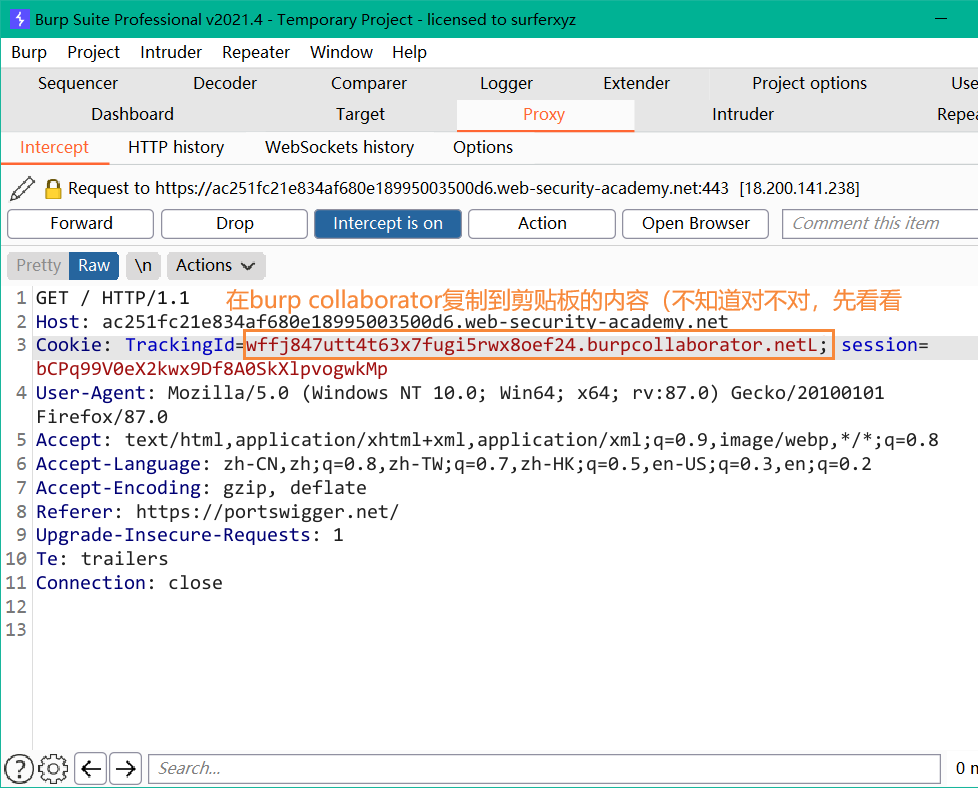Toggle Intercept is on button
The height and width of the screenshot is (788, 978).
pyautogui.click(x=388, y=223)
